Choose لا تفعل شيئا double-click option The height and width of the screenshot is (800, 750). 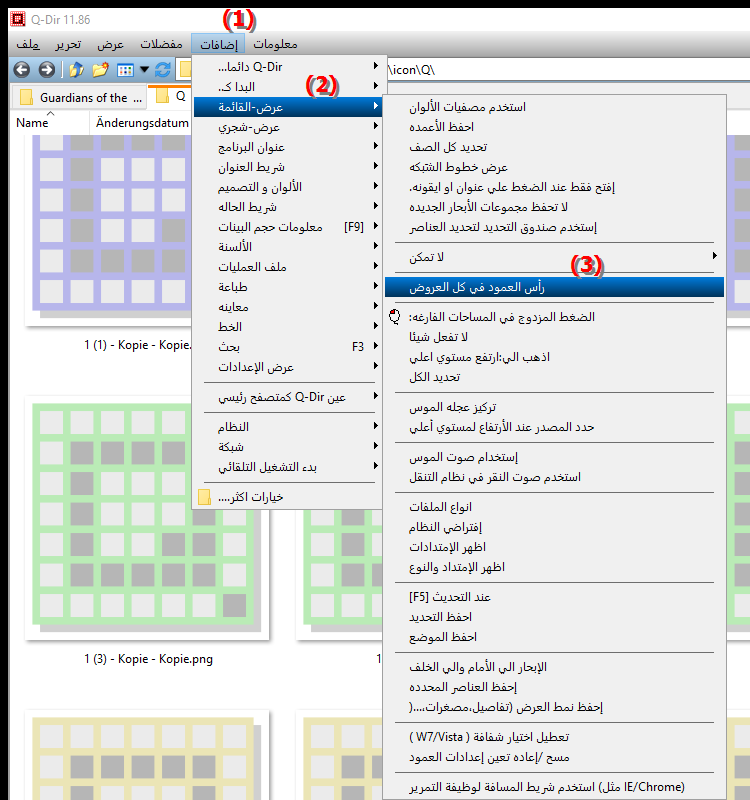click(x=554, y=337)
